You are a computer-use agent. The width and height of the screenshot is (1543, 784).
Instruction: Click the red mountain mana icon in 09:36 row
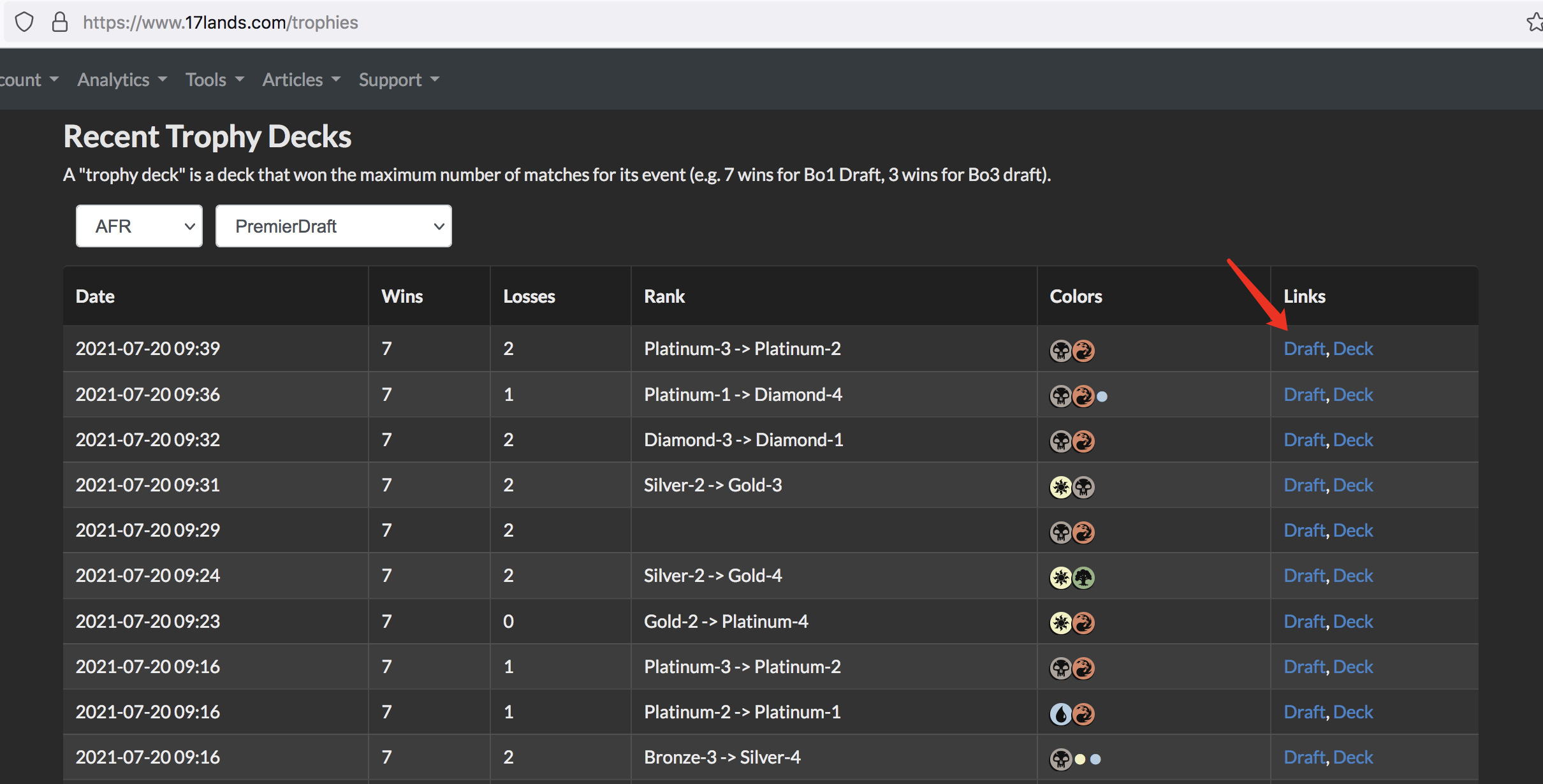coord(1083,396)
